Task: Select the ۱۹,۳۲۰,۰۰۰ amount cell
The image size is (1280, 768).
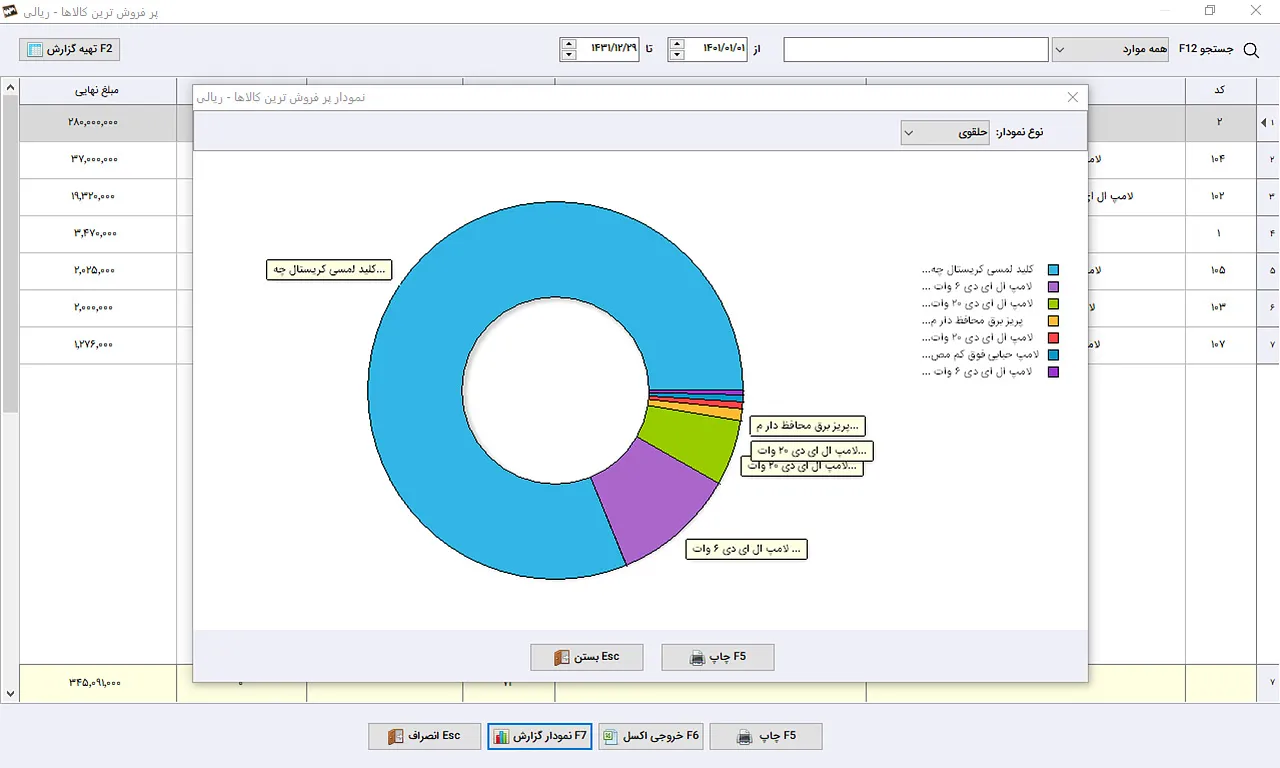Action: pos(97,196)
